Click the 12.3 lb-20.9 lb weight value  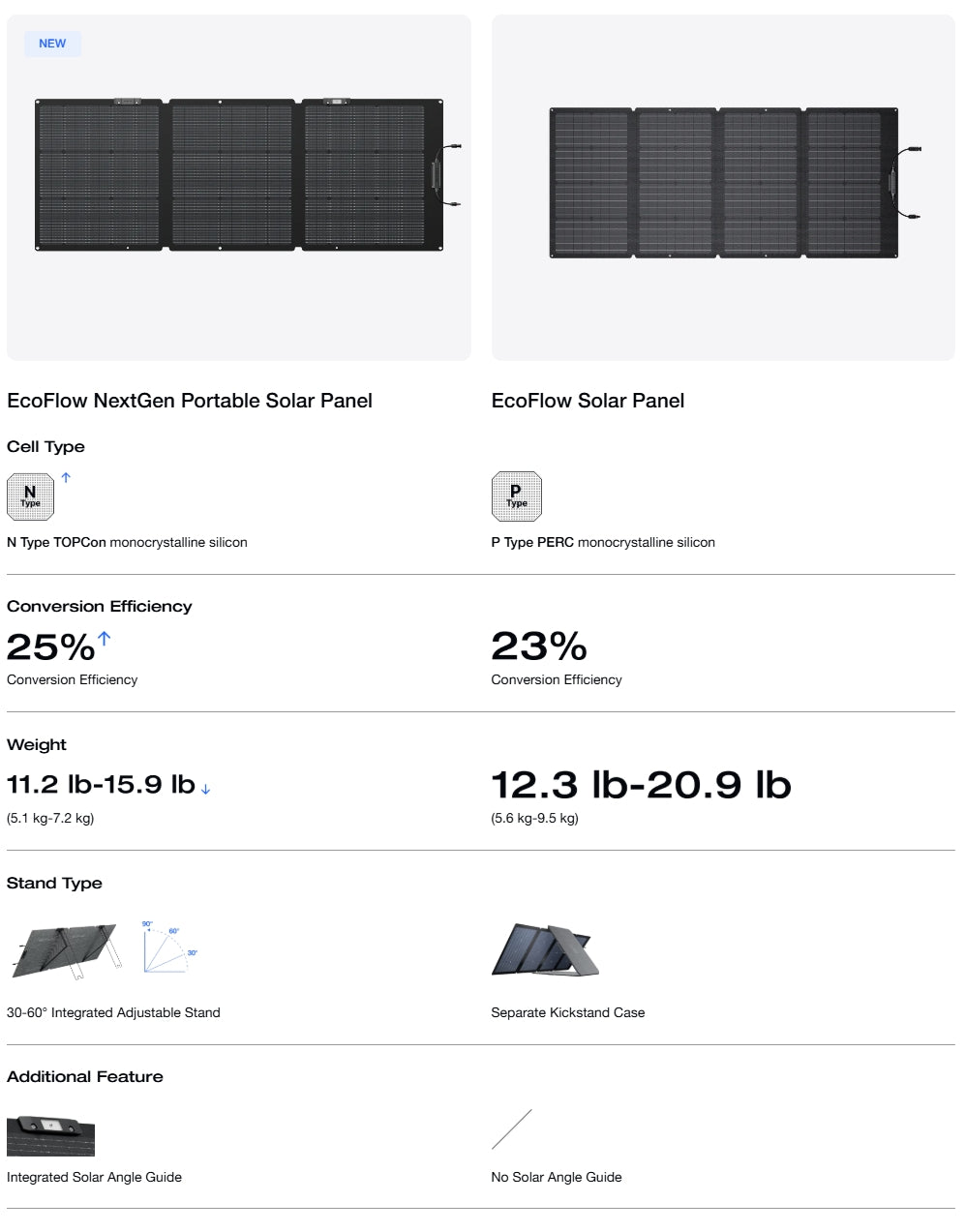pos(641,785)
